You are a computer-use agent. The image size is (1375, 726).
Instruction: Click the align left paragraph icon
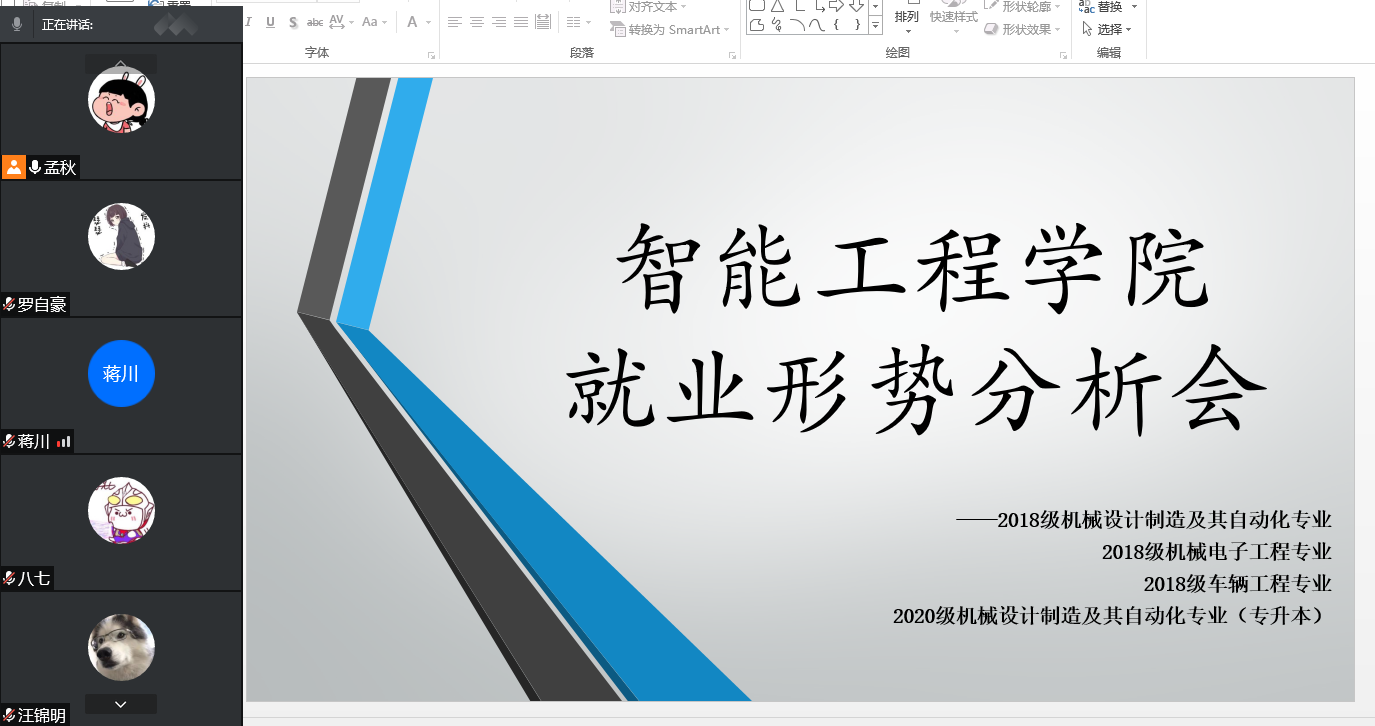point(455,22)
